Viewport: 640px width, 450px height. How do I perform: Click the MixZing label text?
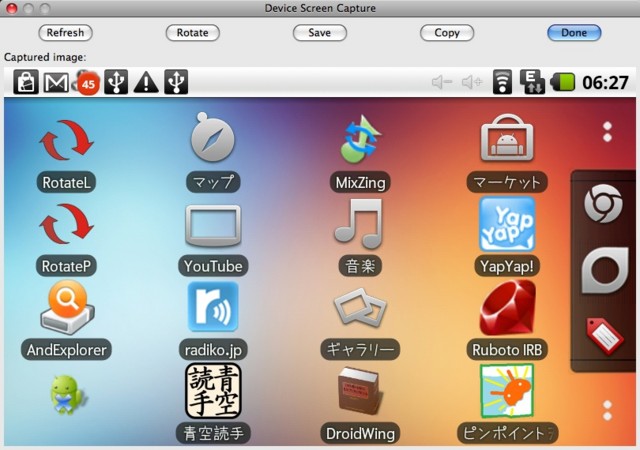point(360,183)
